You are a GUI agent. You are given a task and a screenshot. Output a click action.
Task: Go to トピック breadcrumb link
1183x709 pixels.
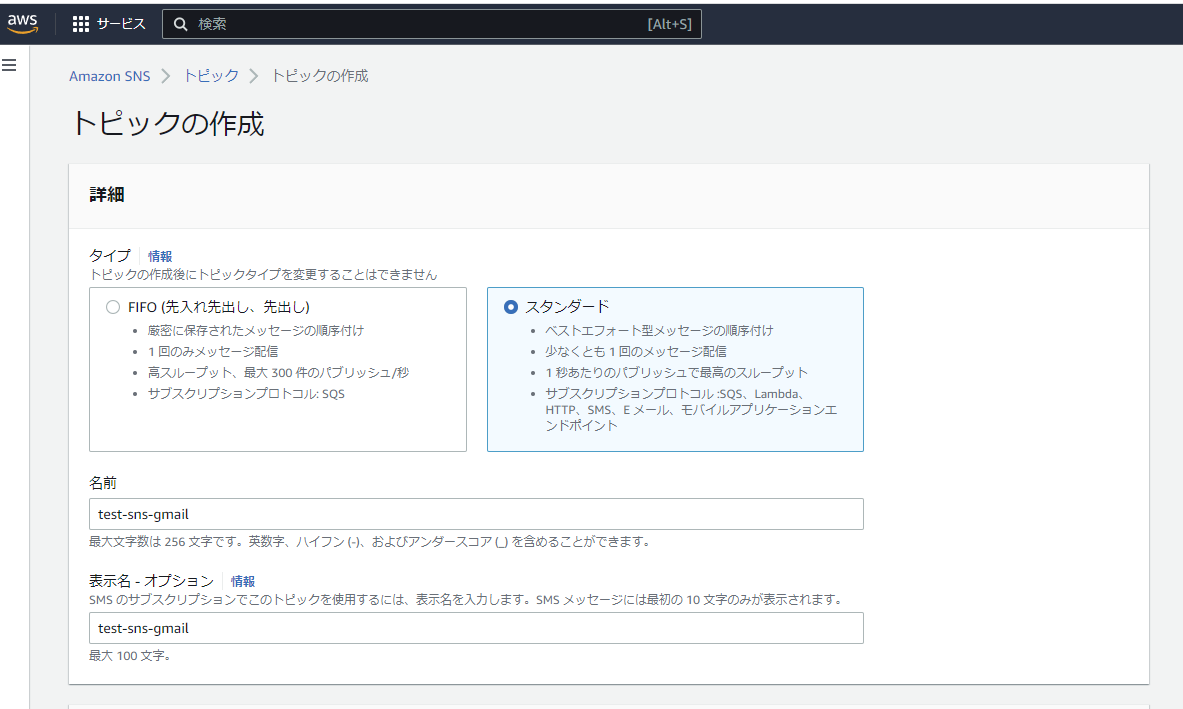pos(210,76)
